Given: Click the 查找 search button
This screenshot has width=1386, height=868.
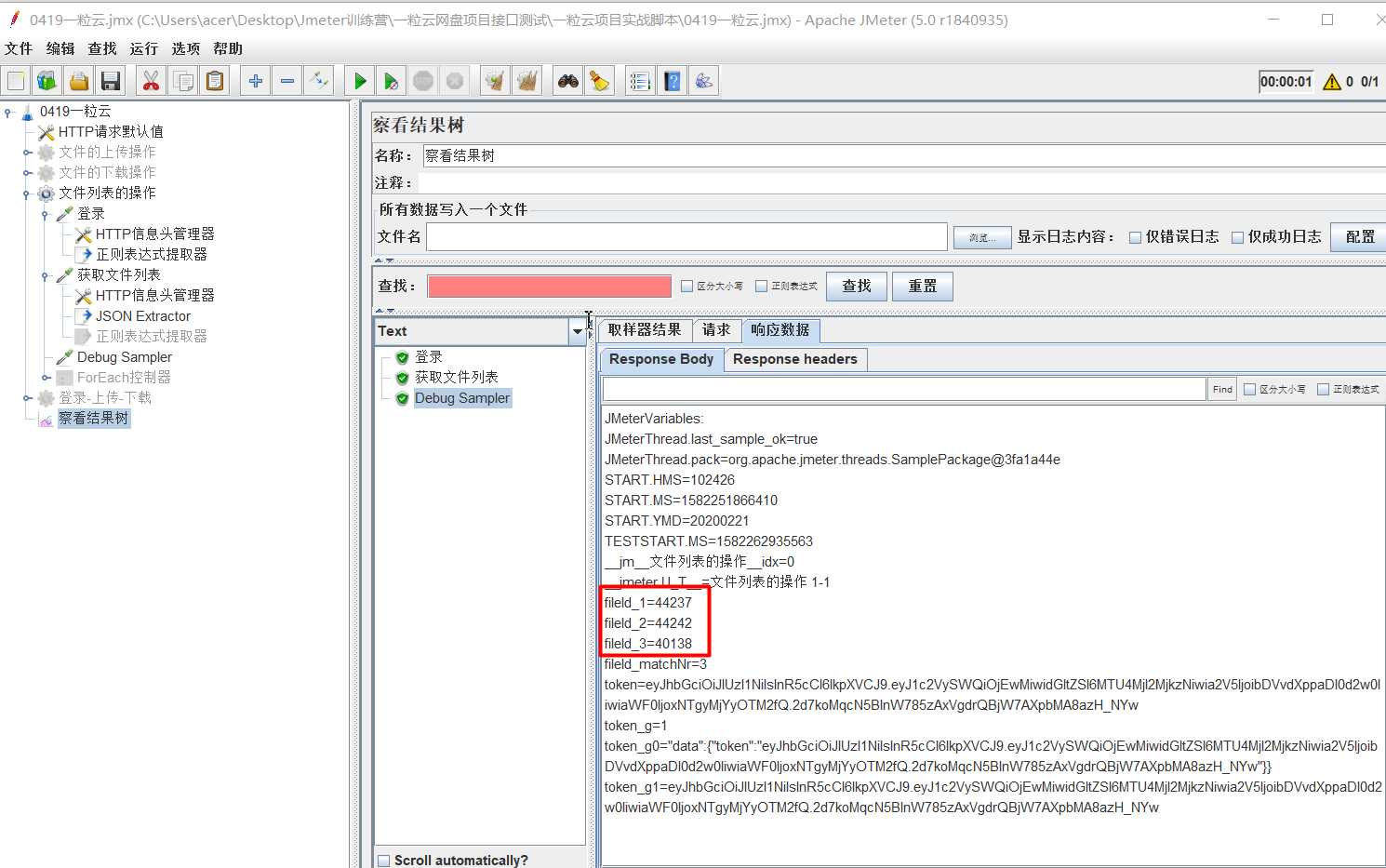Looking at the screenshot, I should point(856,286).
